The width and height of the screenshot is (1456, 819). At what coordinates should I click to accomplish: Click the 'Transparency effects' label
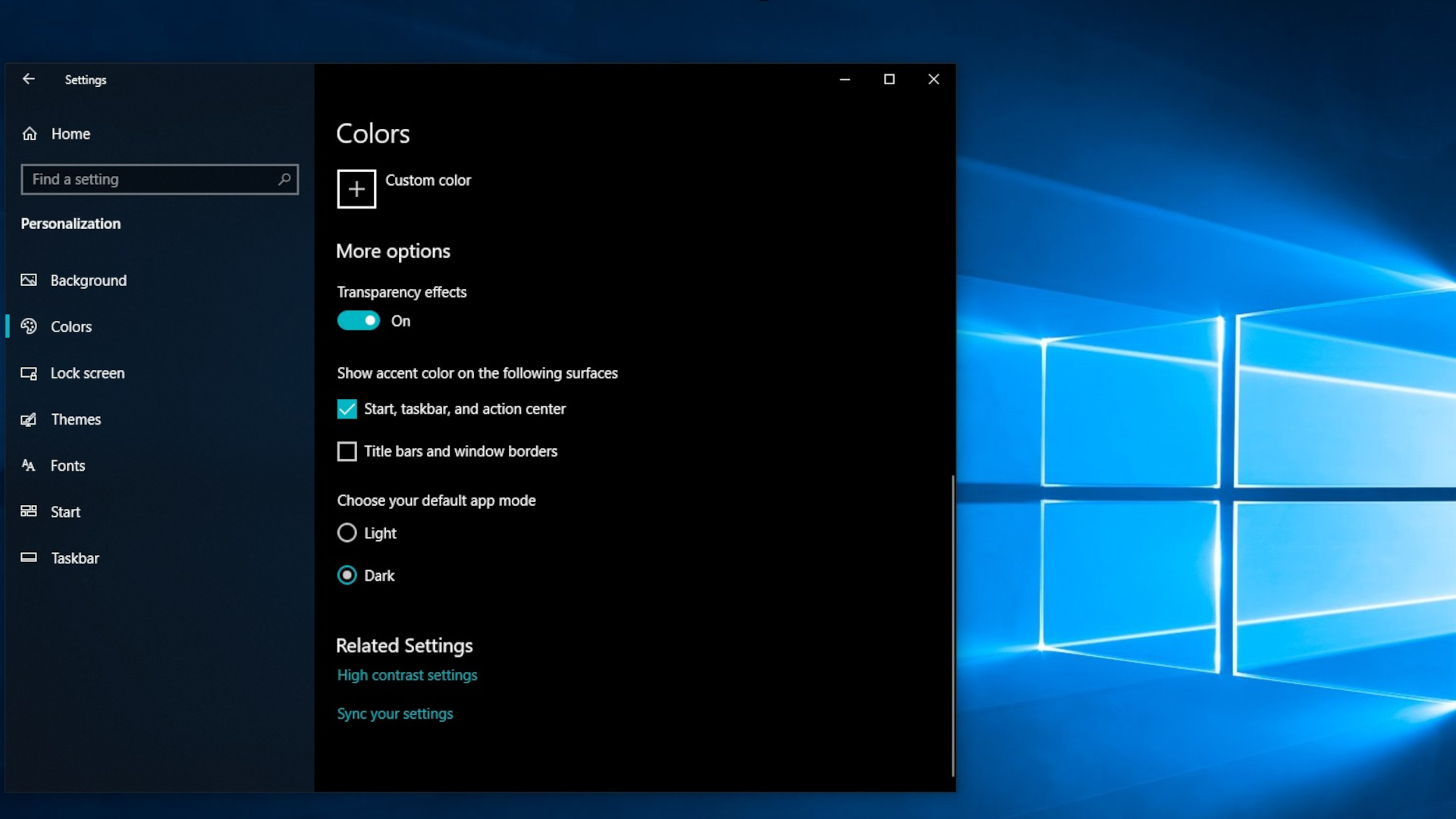pos(401,292)
